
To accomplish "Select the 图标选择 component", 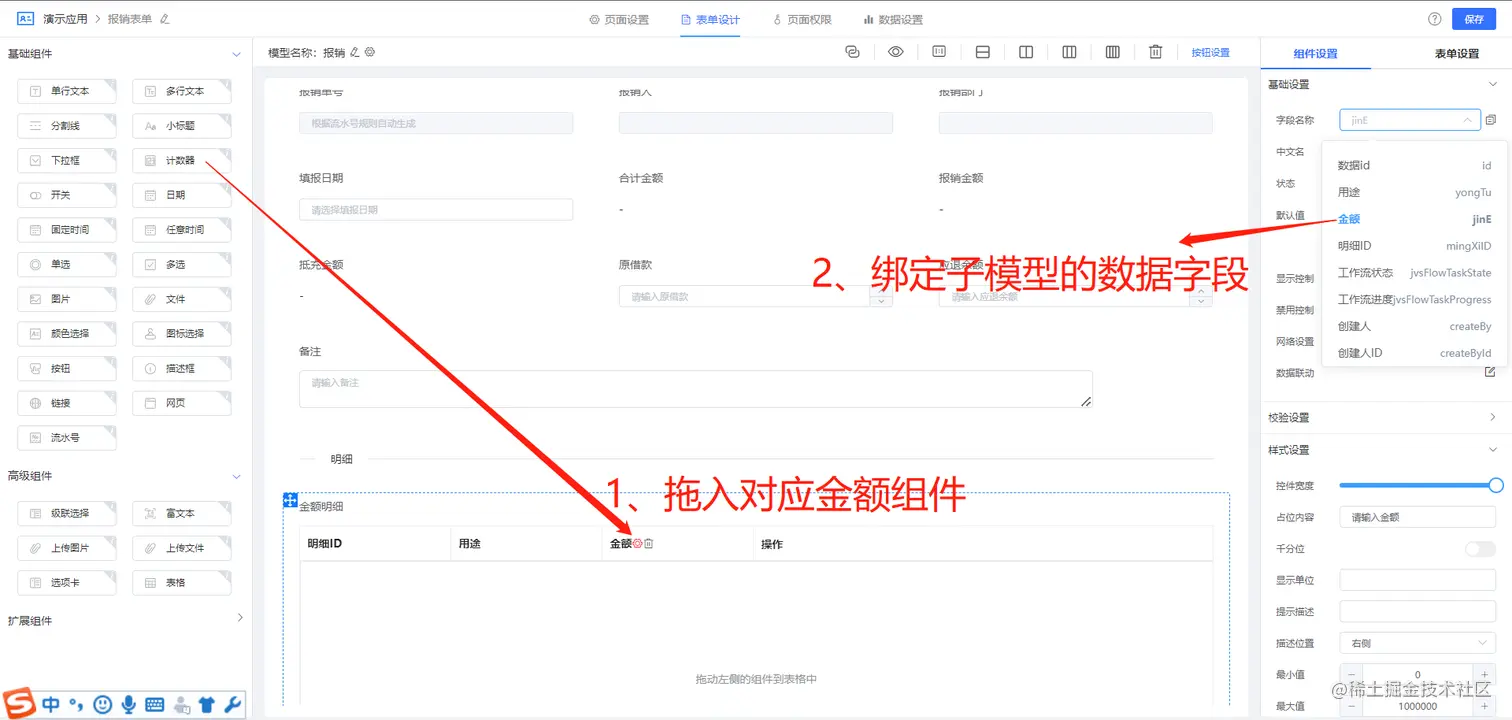I will [181, 334].
